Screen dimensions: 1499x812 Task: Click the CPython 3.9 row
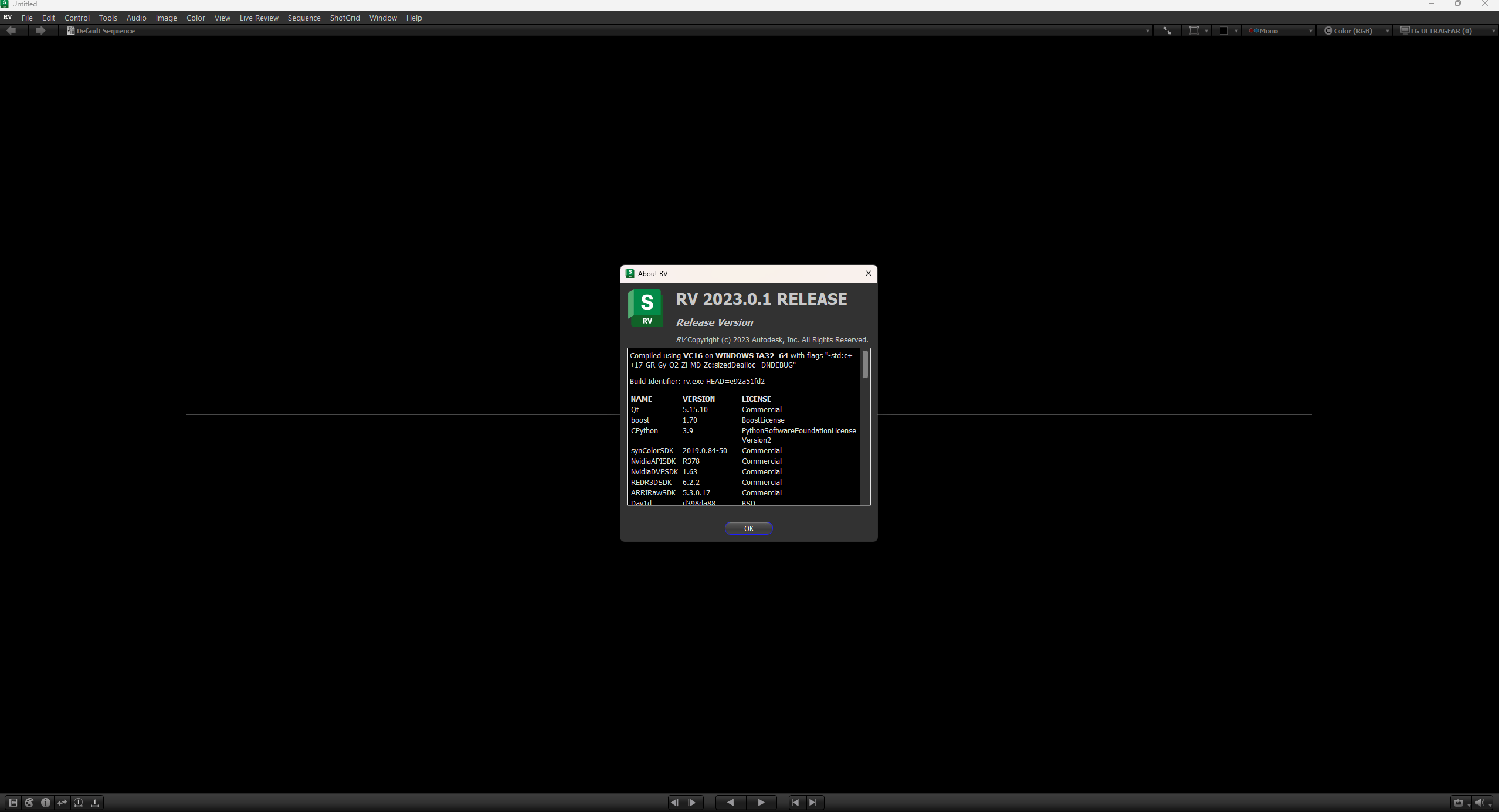click(x=743, y=435)
